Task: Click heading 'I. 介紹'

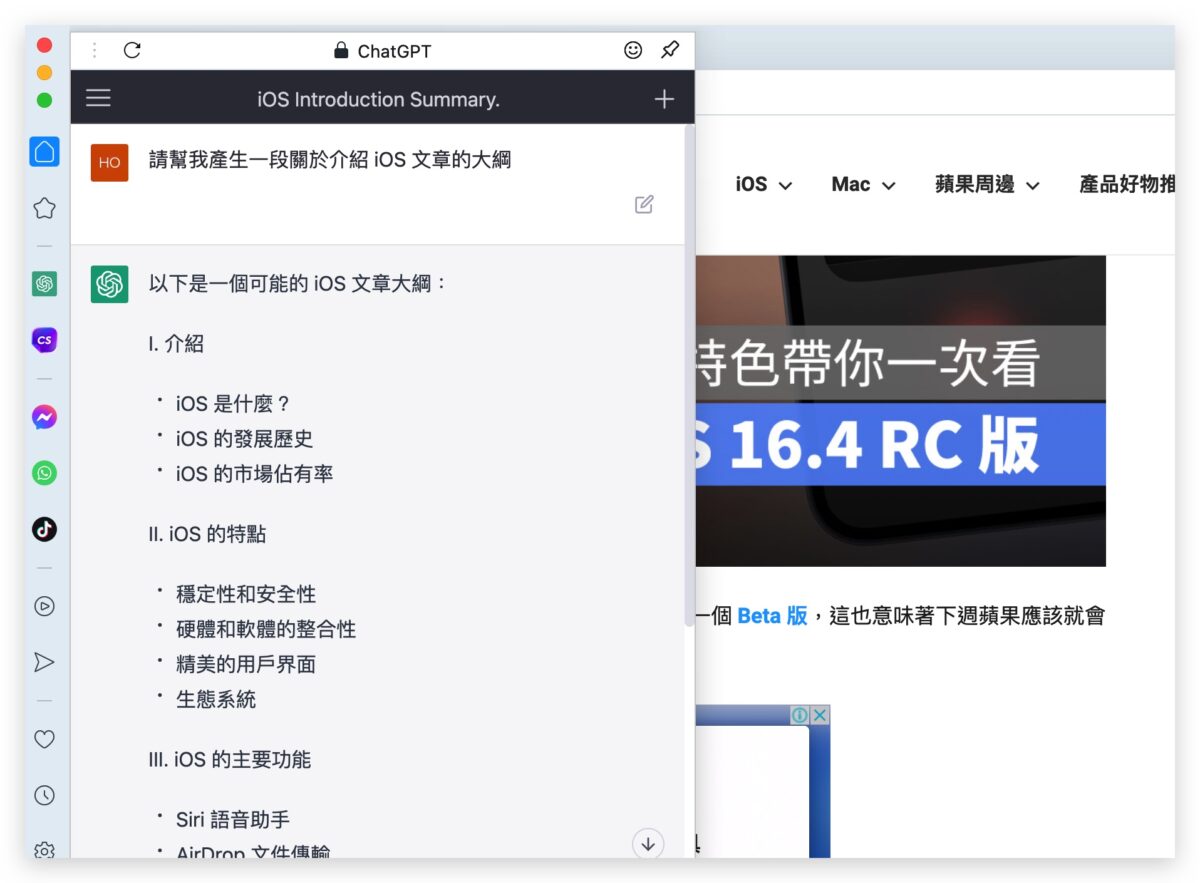Action: click(176, 344)
